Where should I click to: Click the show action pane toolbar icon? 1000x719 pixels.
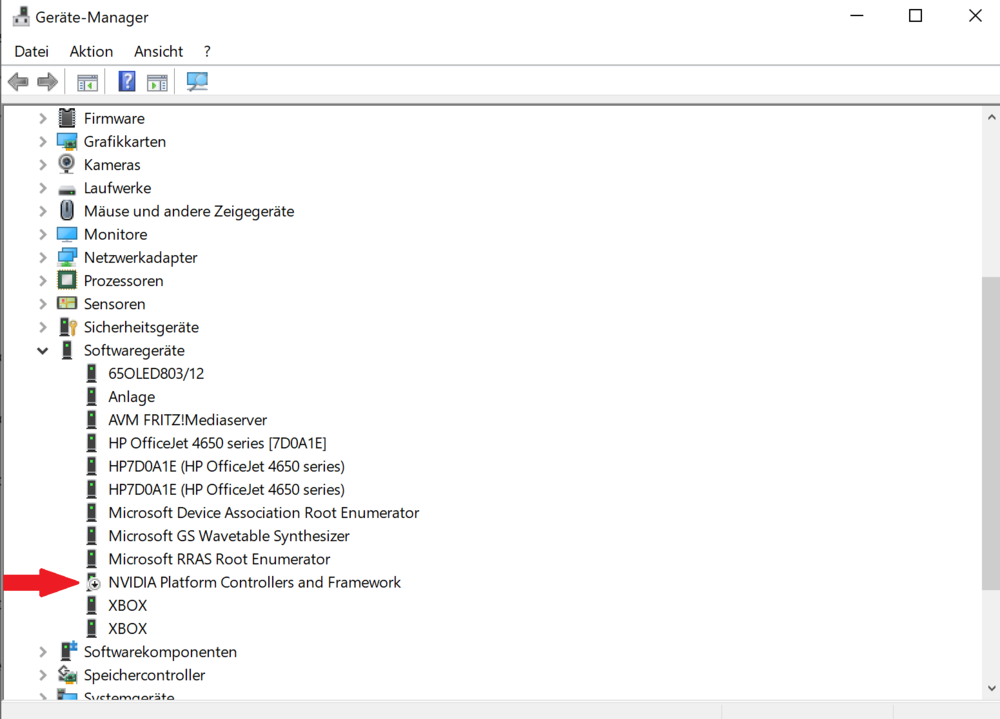click(x=157, y=81)
